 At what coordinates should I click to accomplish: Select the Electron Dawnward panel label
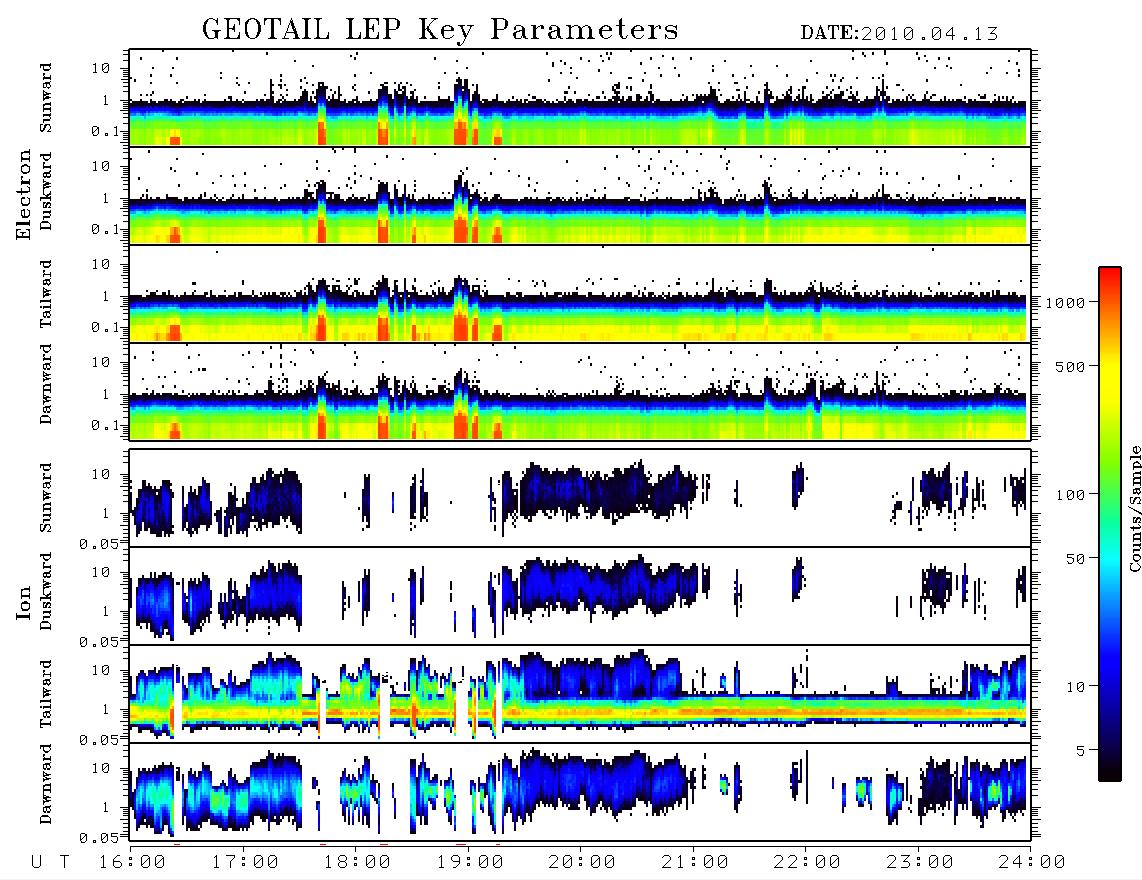pos(46,384)
